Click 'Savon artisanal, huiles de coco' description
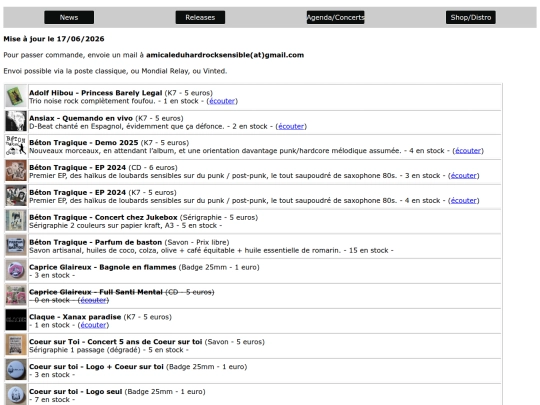 185,250
